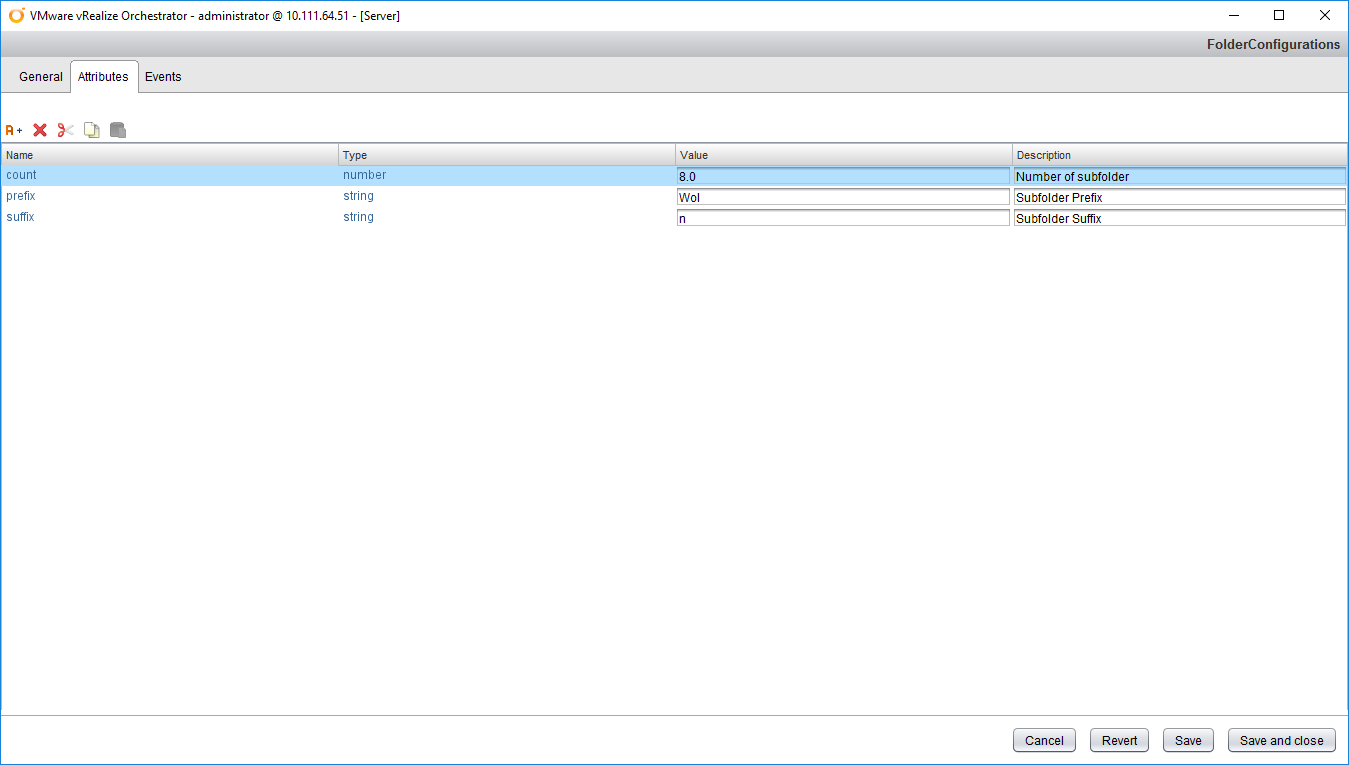Switch to the General tab
1349x765 pixels.
[41, 77]
